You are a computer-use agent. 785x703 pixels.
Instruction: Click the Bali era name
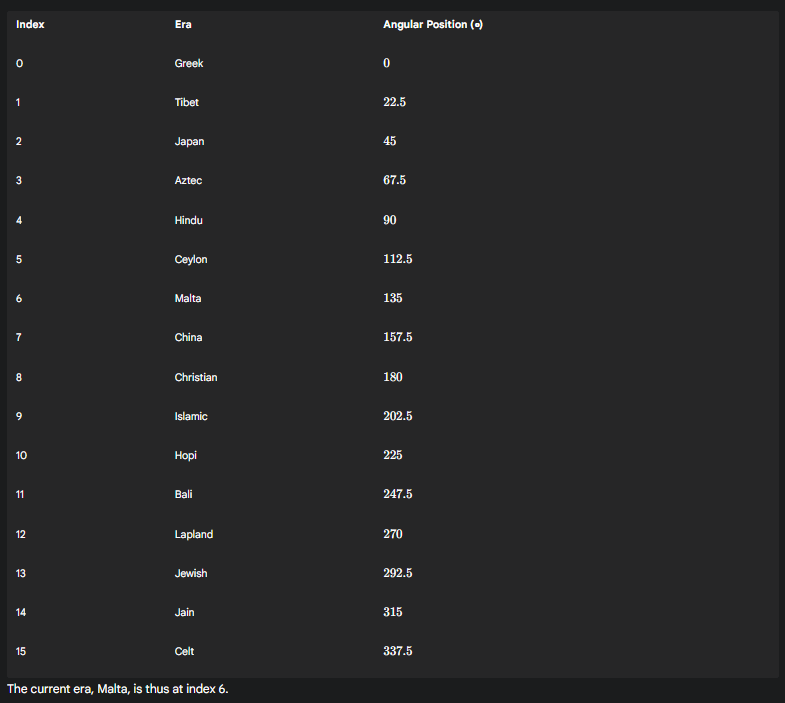point(183,495)
